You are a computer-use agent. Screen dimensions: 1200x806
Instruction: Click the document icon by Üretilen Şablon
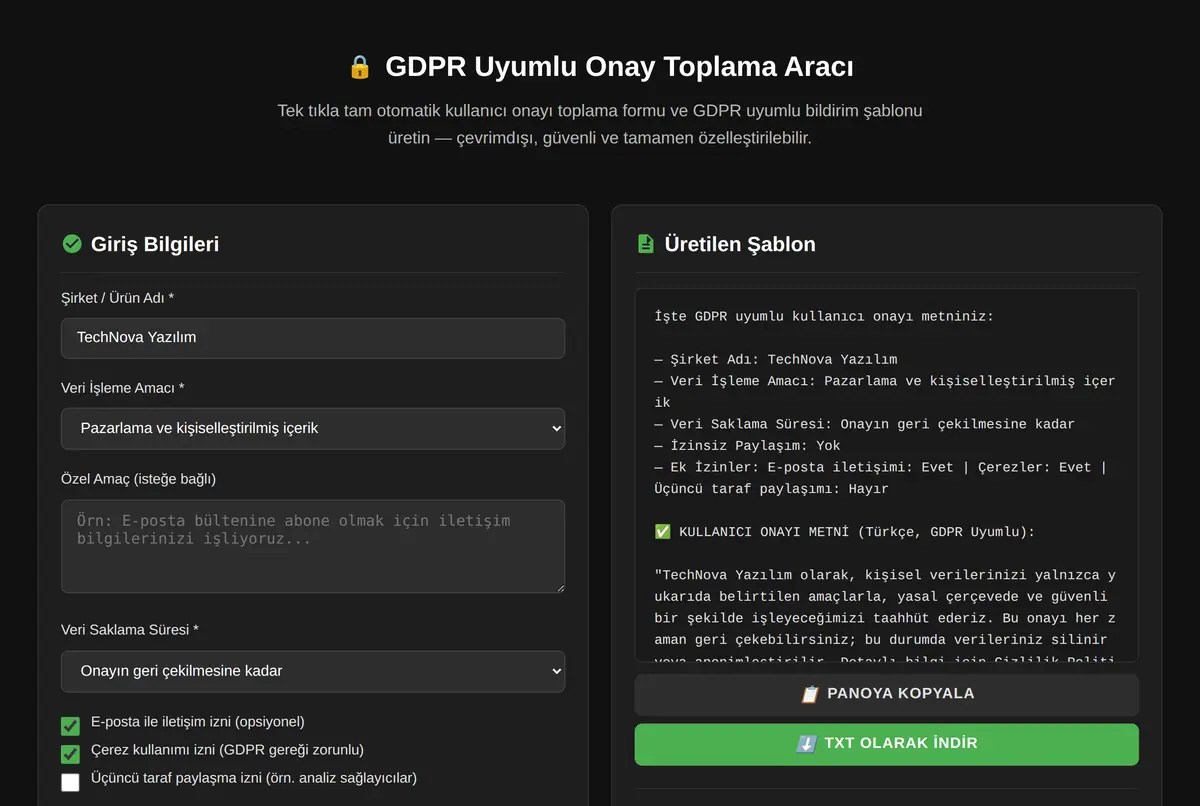(x=646, y=244)
